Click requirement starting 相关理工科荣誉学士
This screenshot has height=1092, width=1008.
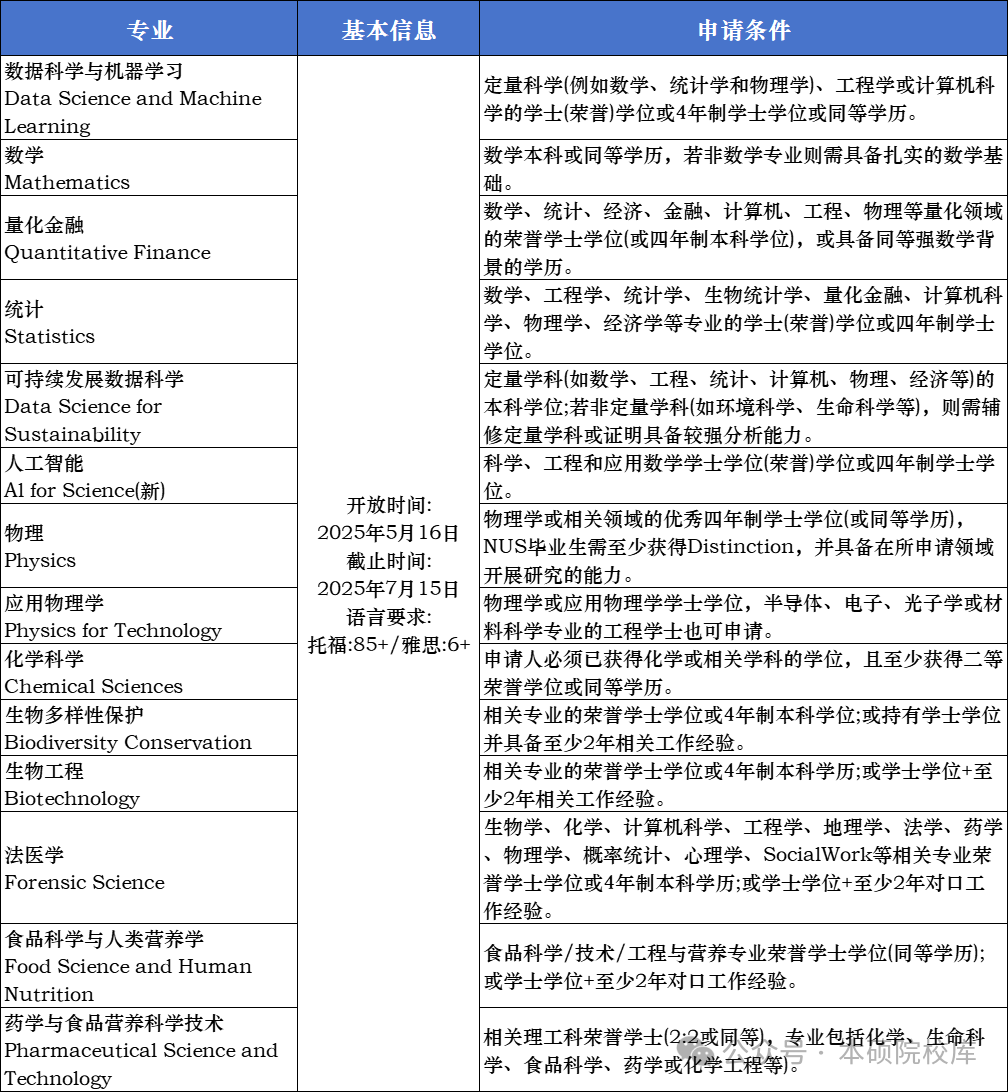tap(743, 1050)
